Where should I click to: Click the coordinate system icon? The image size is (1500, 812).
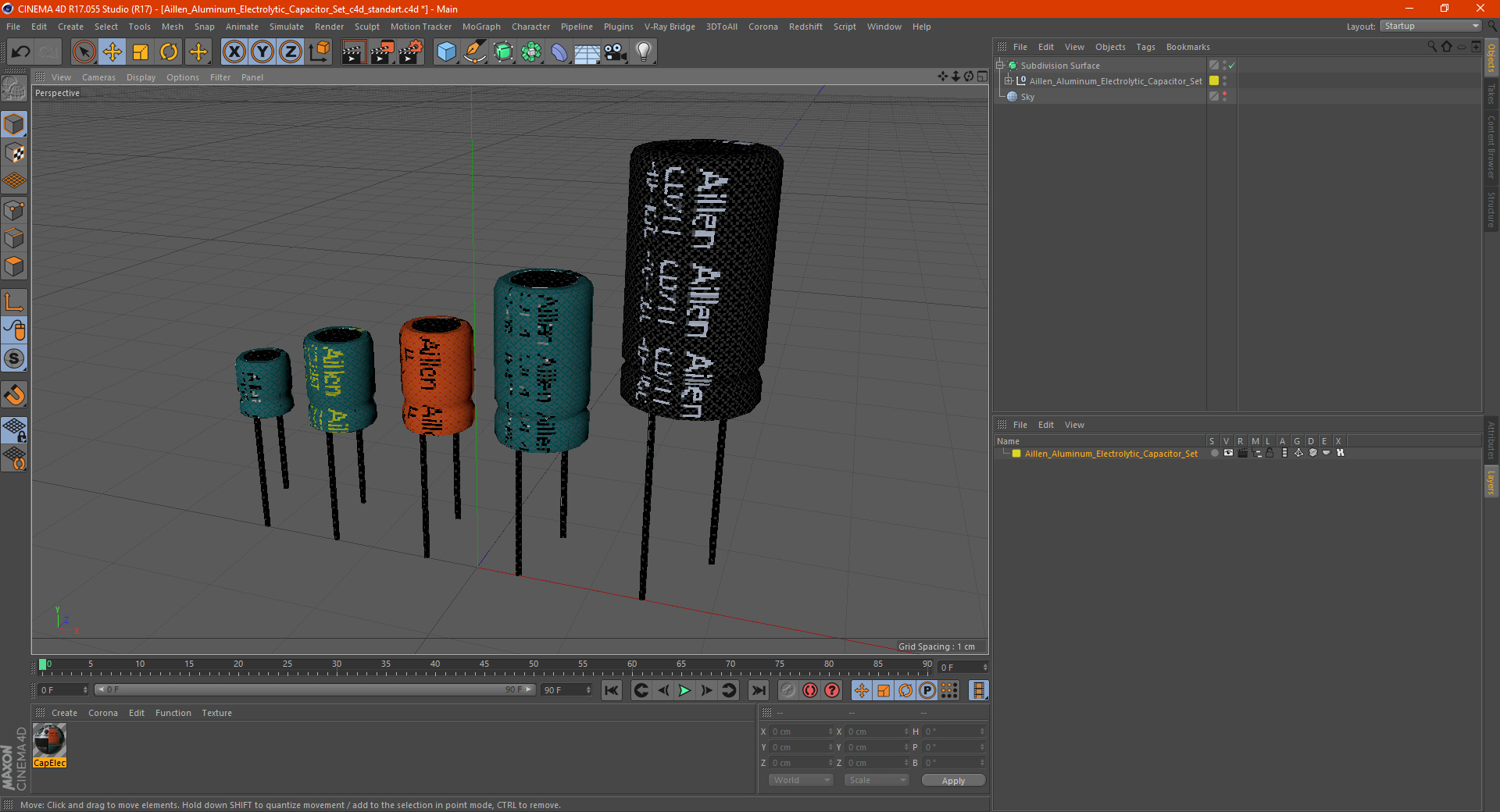click(319, 52)
